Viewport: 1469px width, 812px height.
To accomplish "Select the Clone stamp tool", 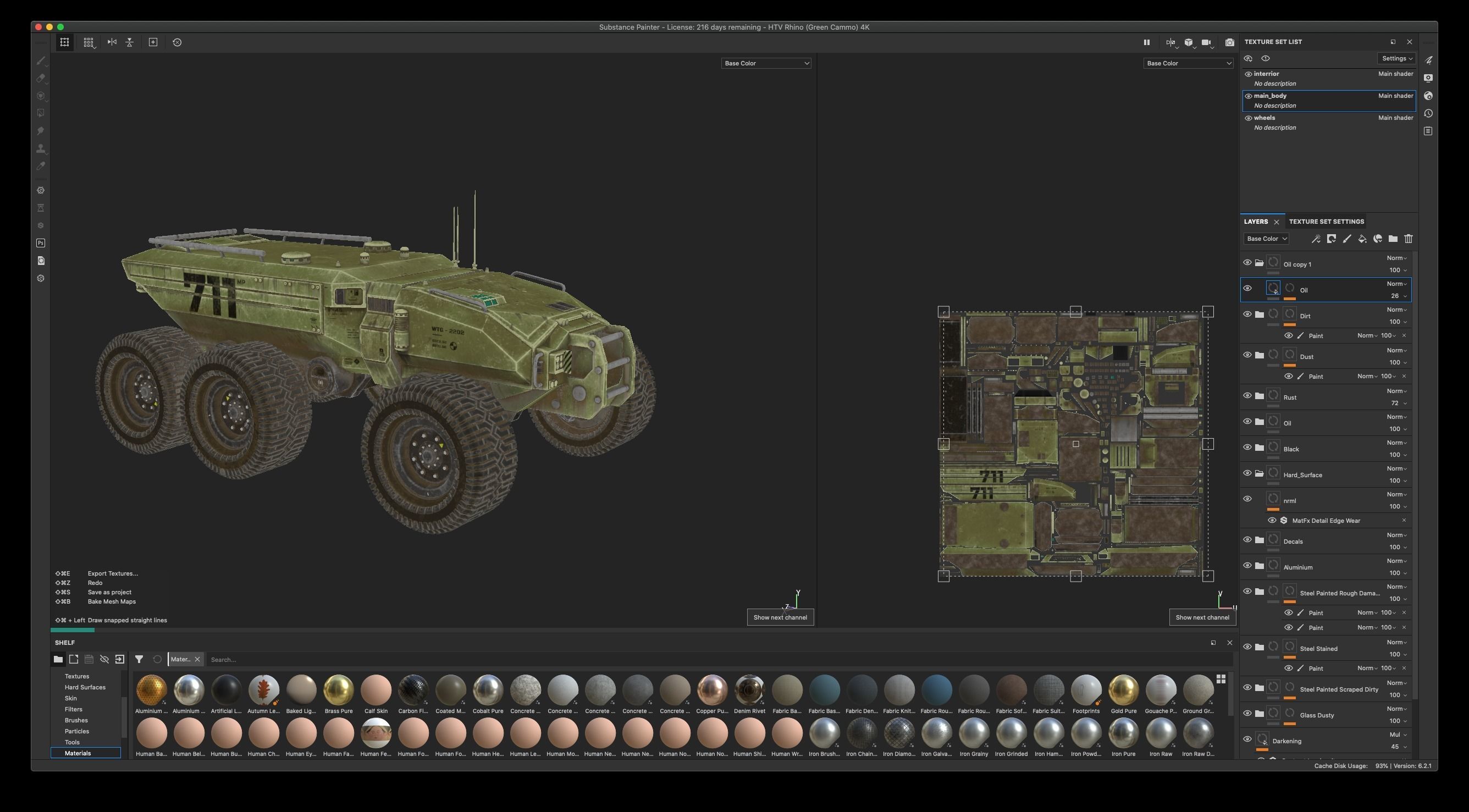I will (x=41, y=149).
